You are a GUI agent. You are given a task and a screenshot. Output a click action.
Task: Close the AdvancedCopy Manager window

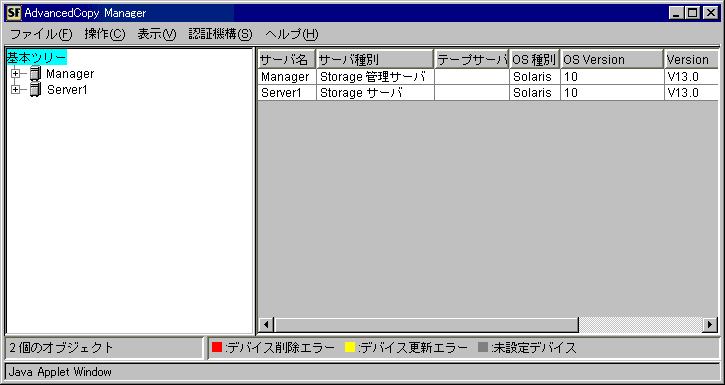(710, 13)
